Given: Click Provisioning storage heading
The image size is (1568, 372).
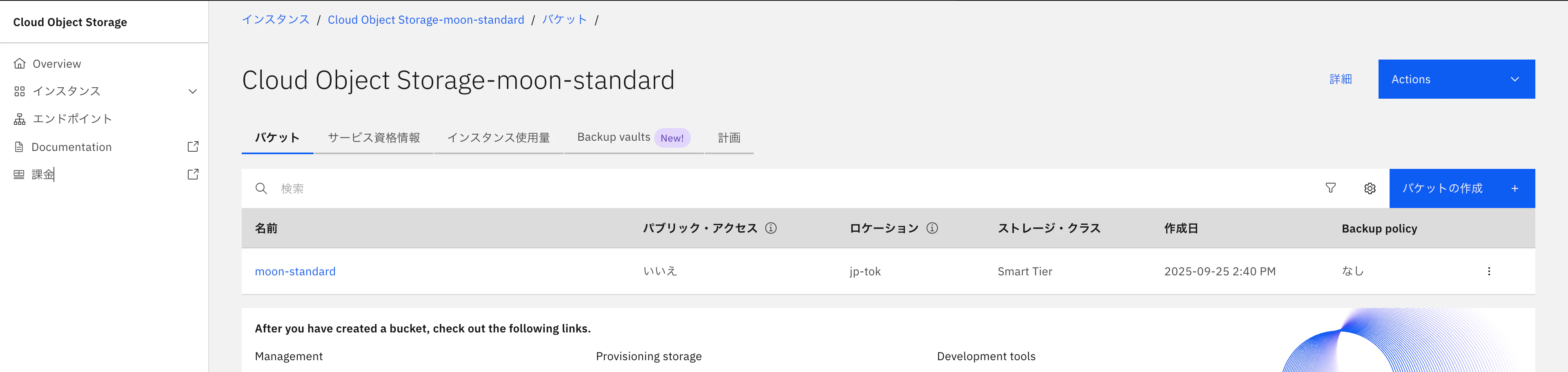Looking at the screenshot, I should 649,356.
